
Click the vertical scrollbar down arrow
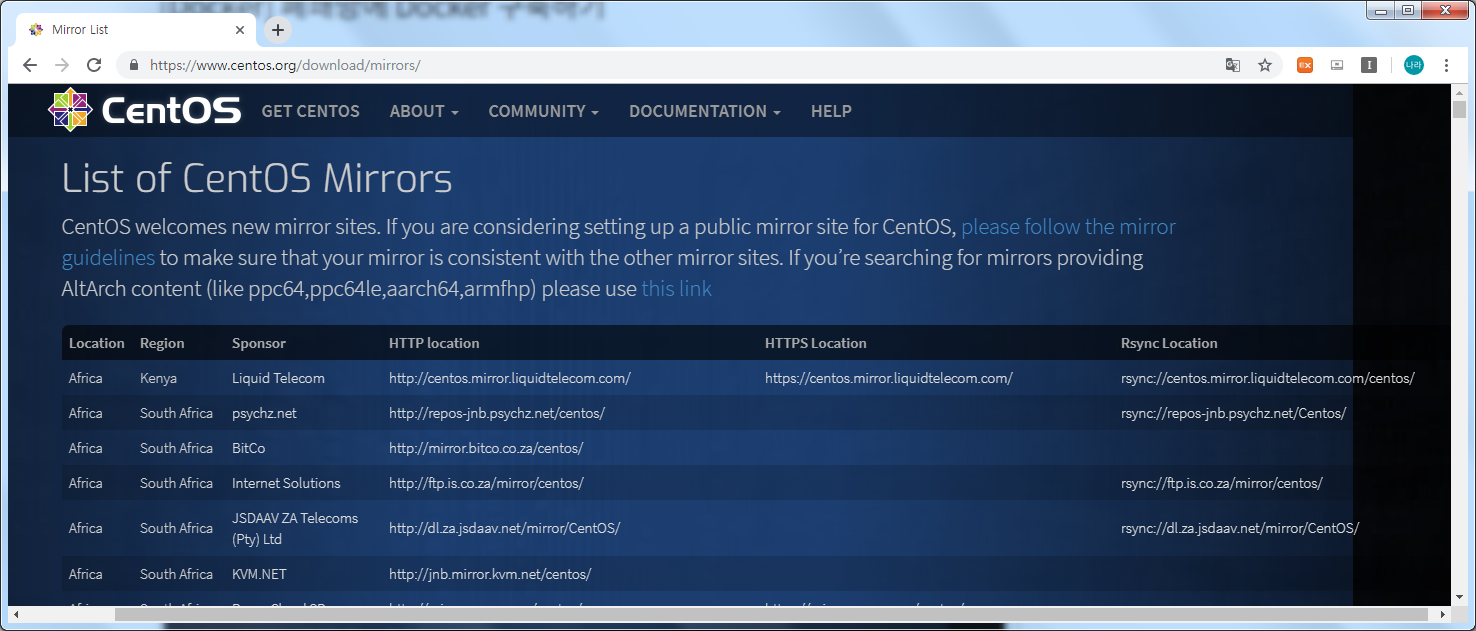[1459, 597]
